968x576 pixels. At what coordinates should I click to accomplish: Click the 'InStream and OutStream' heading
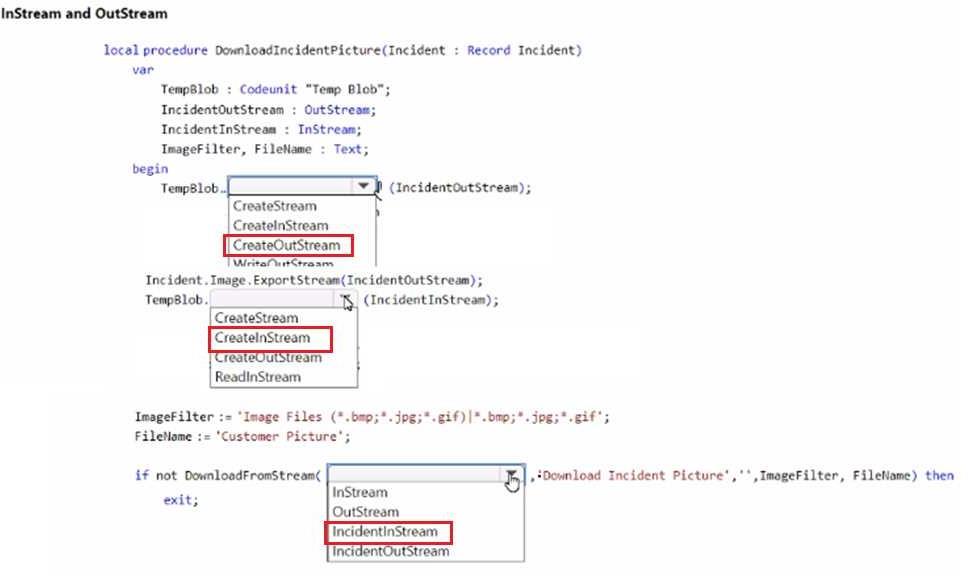click(84, 13)
